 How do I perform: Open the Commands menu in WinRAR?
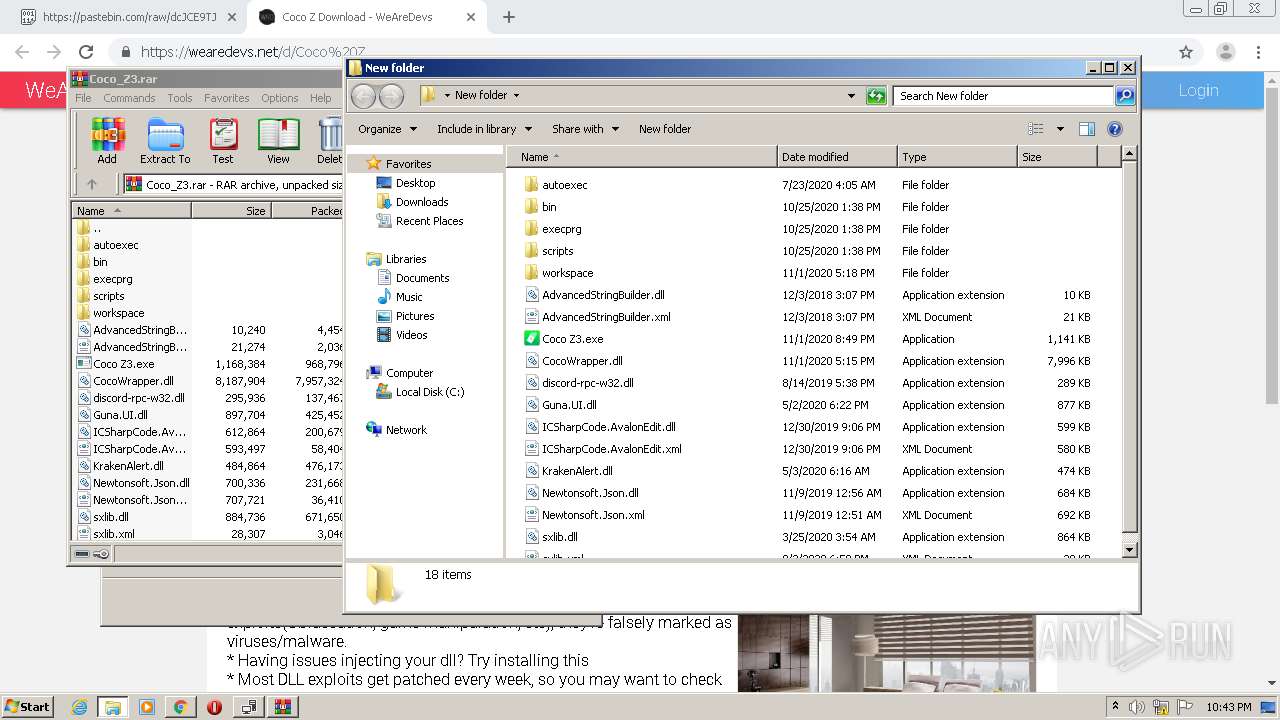(129, 98)
